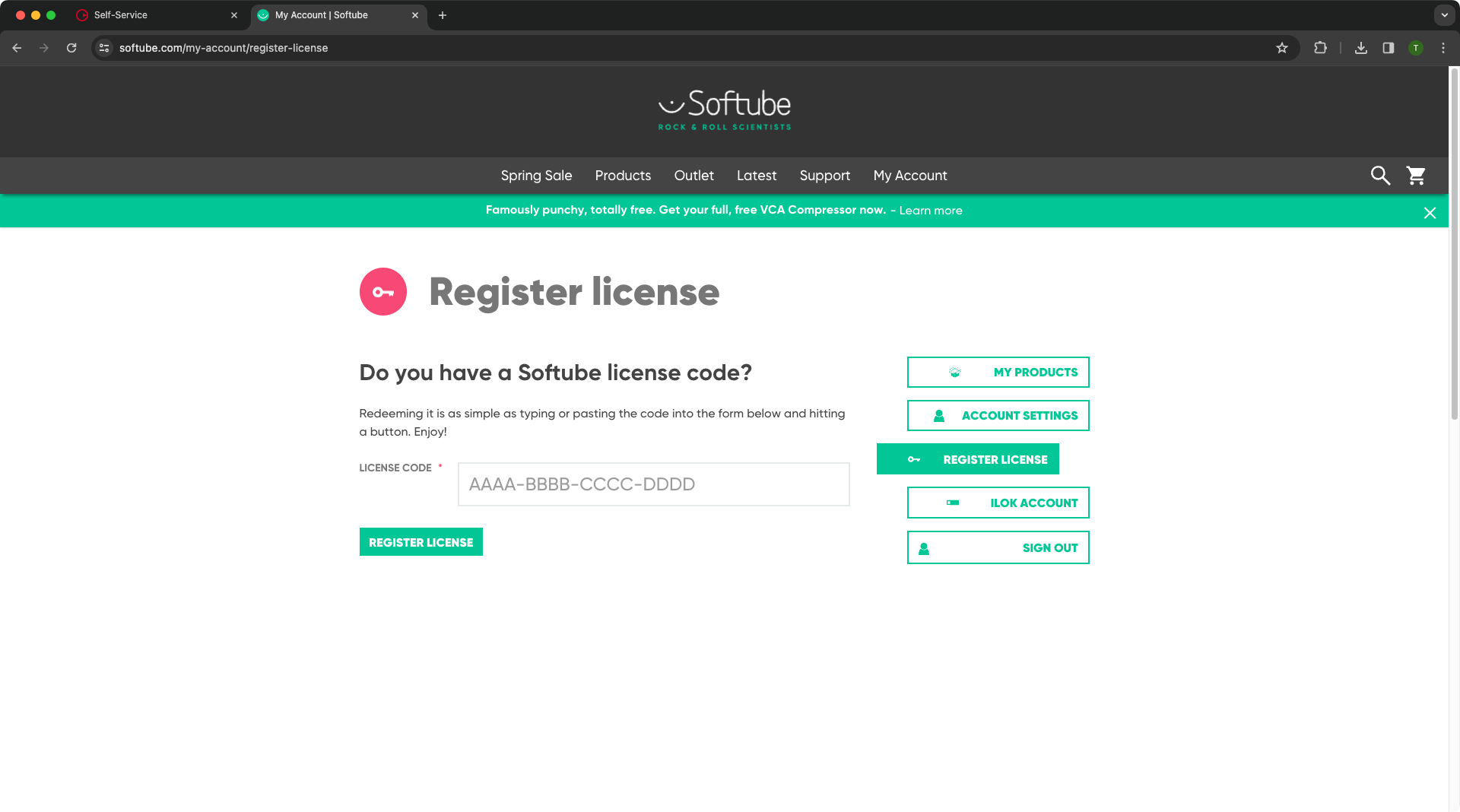Viewport: 1460px width, 812px height.
Task: Open the shopping cart icon
Action: coord(1416,176)
